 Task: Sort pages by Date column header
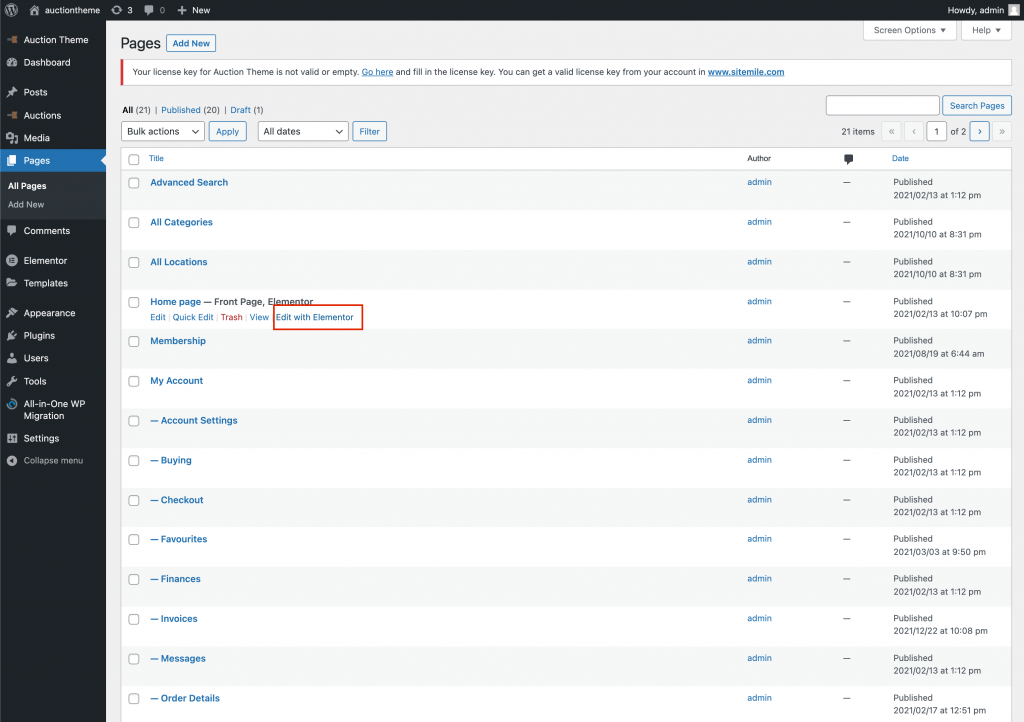pyautogui.click(x=900, y=159)
